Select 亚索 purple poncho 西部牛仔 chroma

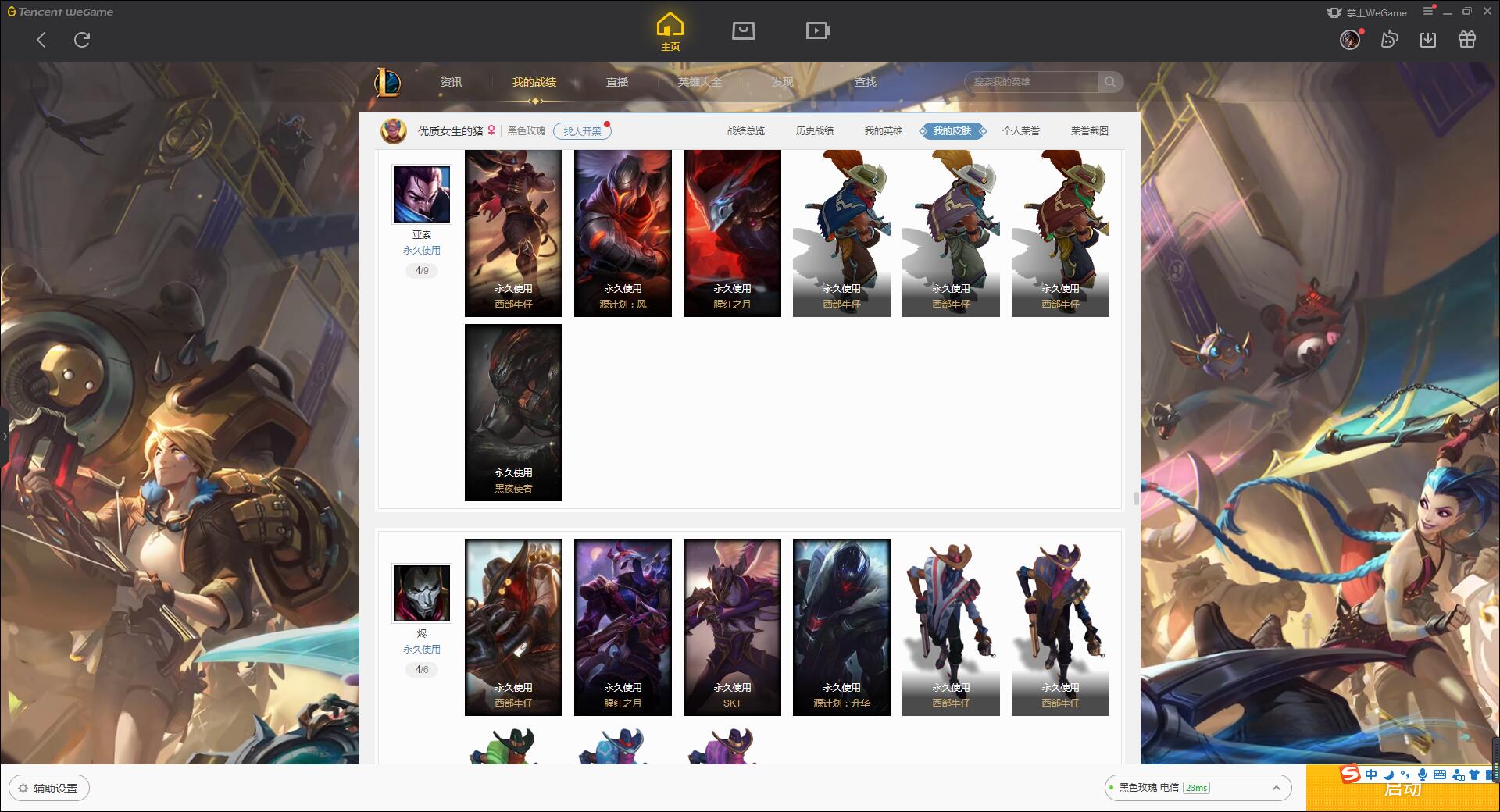point(951,233)
